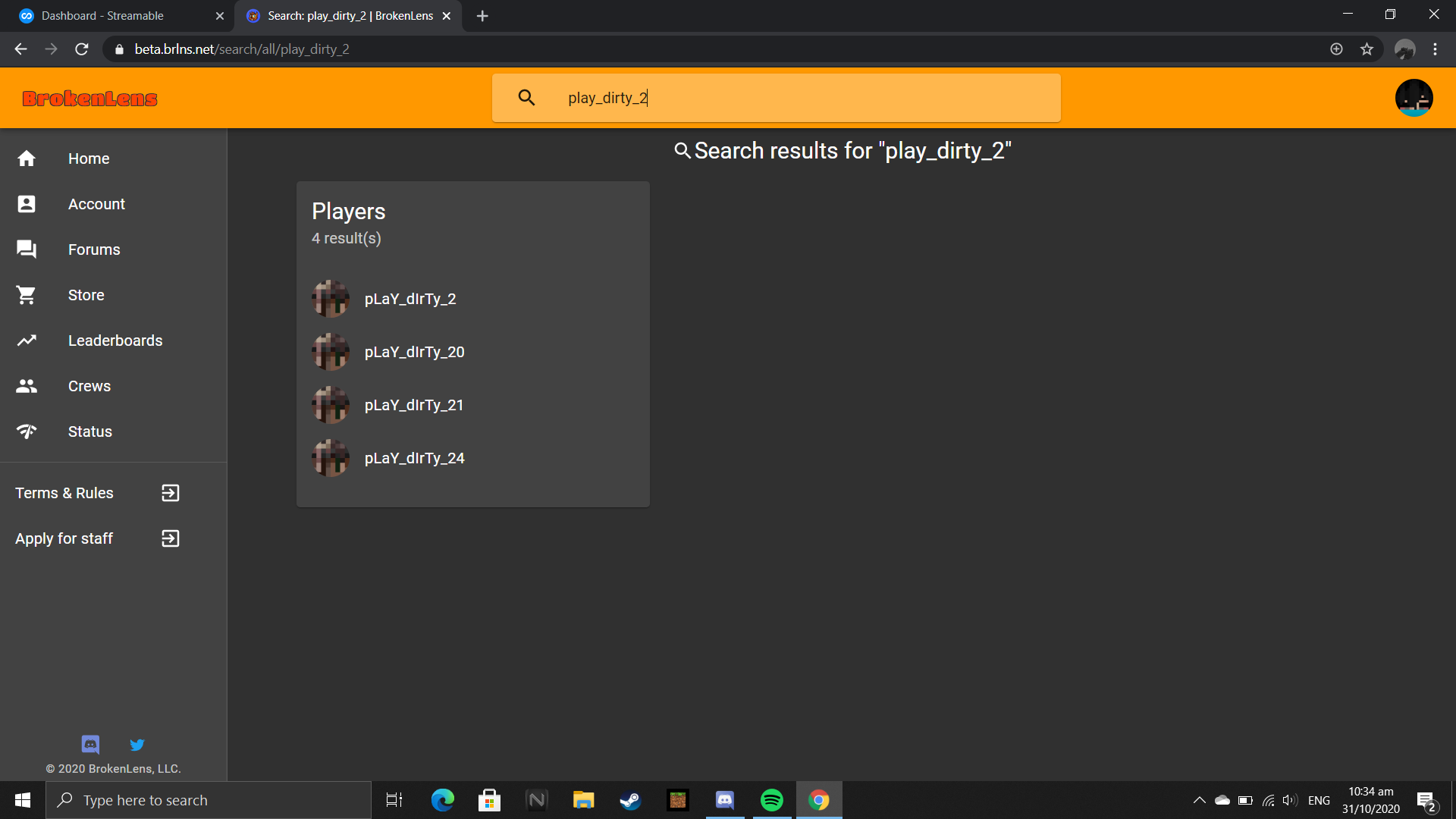Screen dimensions: 1456x819
Task: Go to Home in the sidebar
Action: coord(89,158)
